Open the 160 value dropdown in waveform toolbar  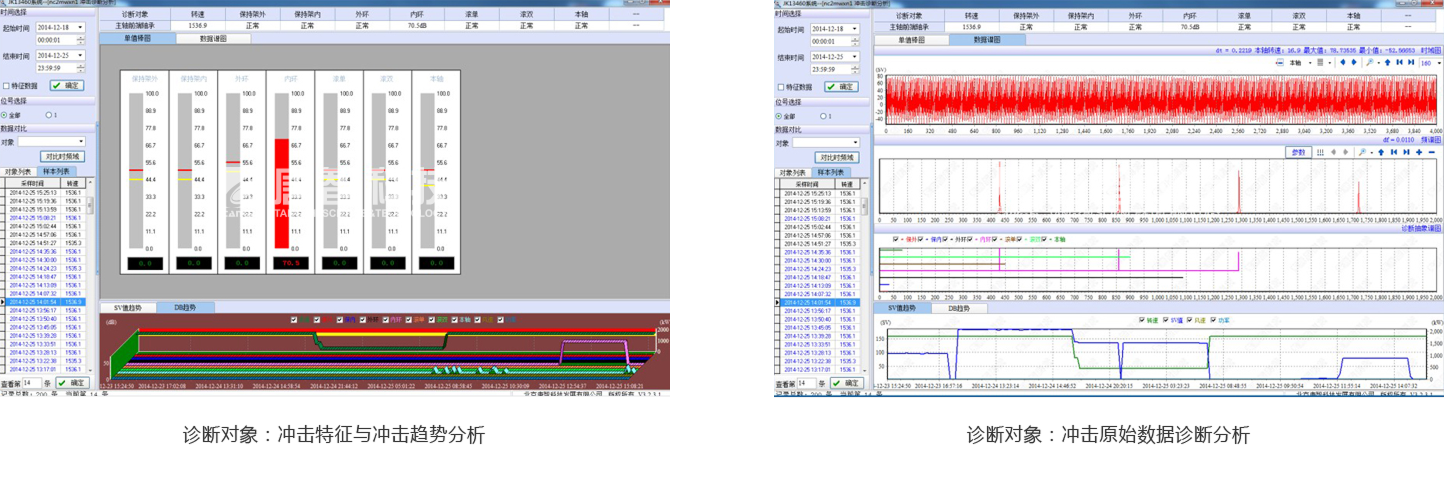pos(1437,63)
